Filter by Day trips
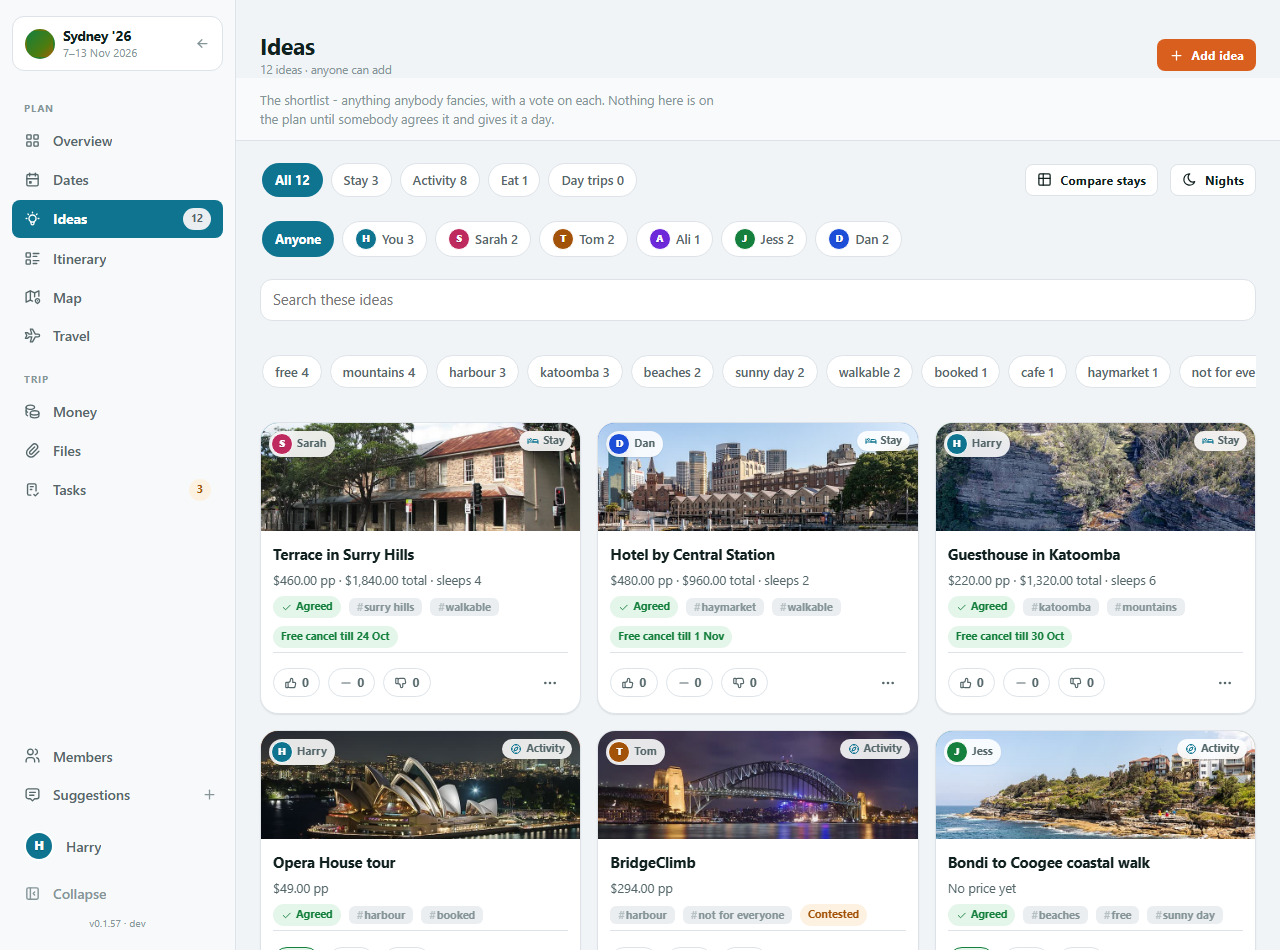1280x950 pixels. (x=593, y=180)
